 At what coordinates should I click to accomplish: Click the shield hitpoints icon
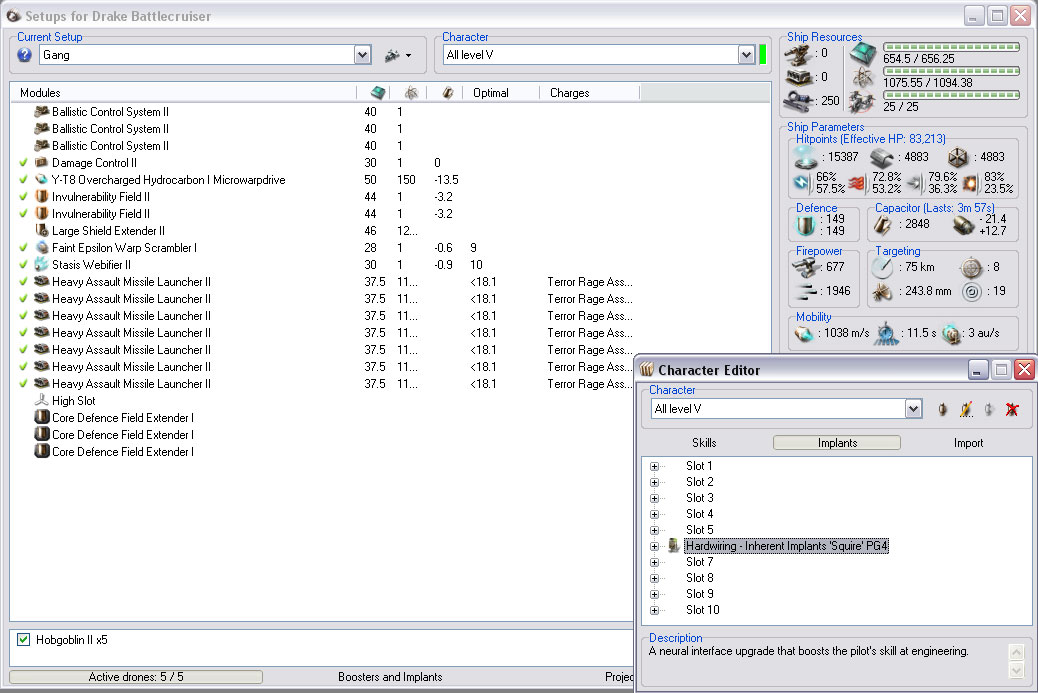[x=806, y=157]
